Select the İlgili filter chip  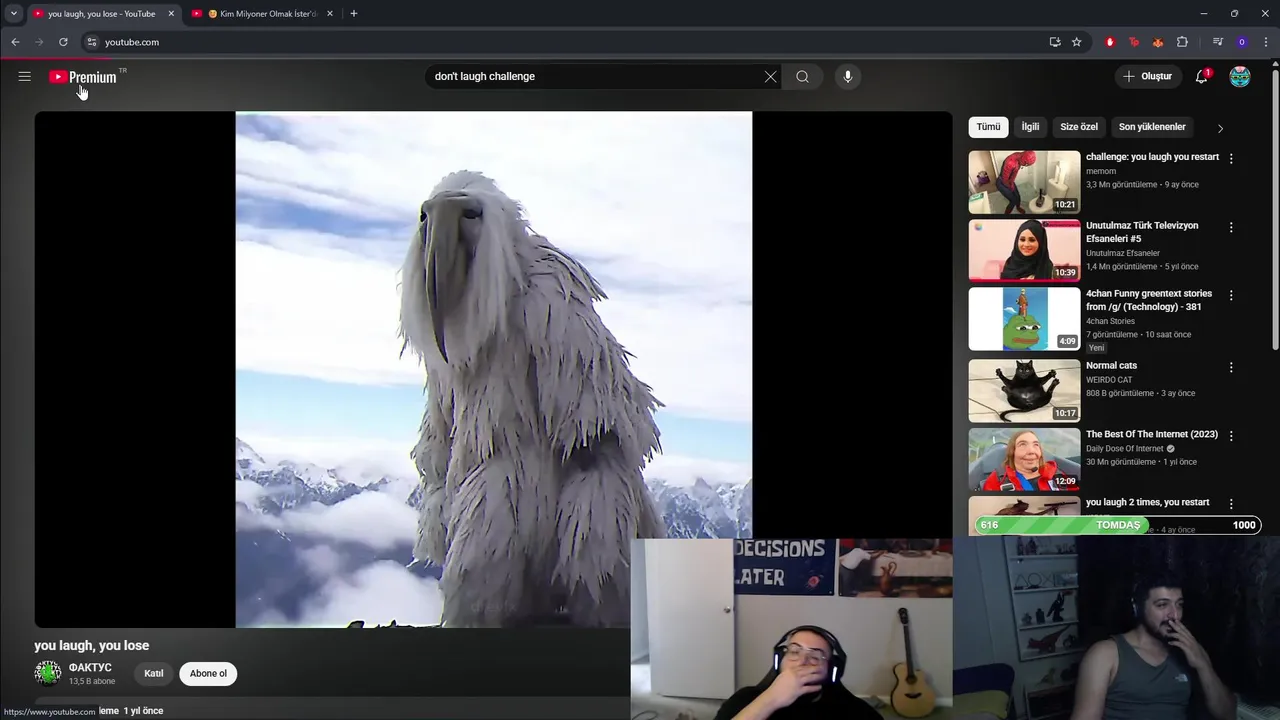coord(1030,127)
